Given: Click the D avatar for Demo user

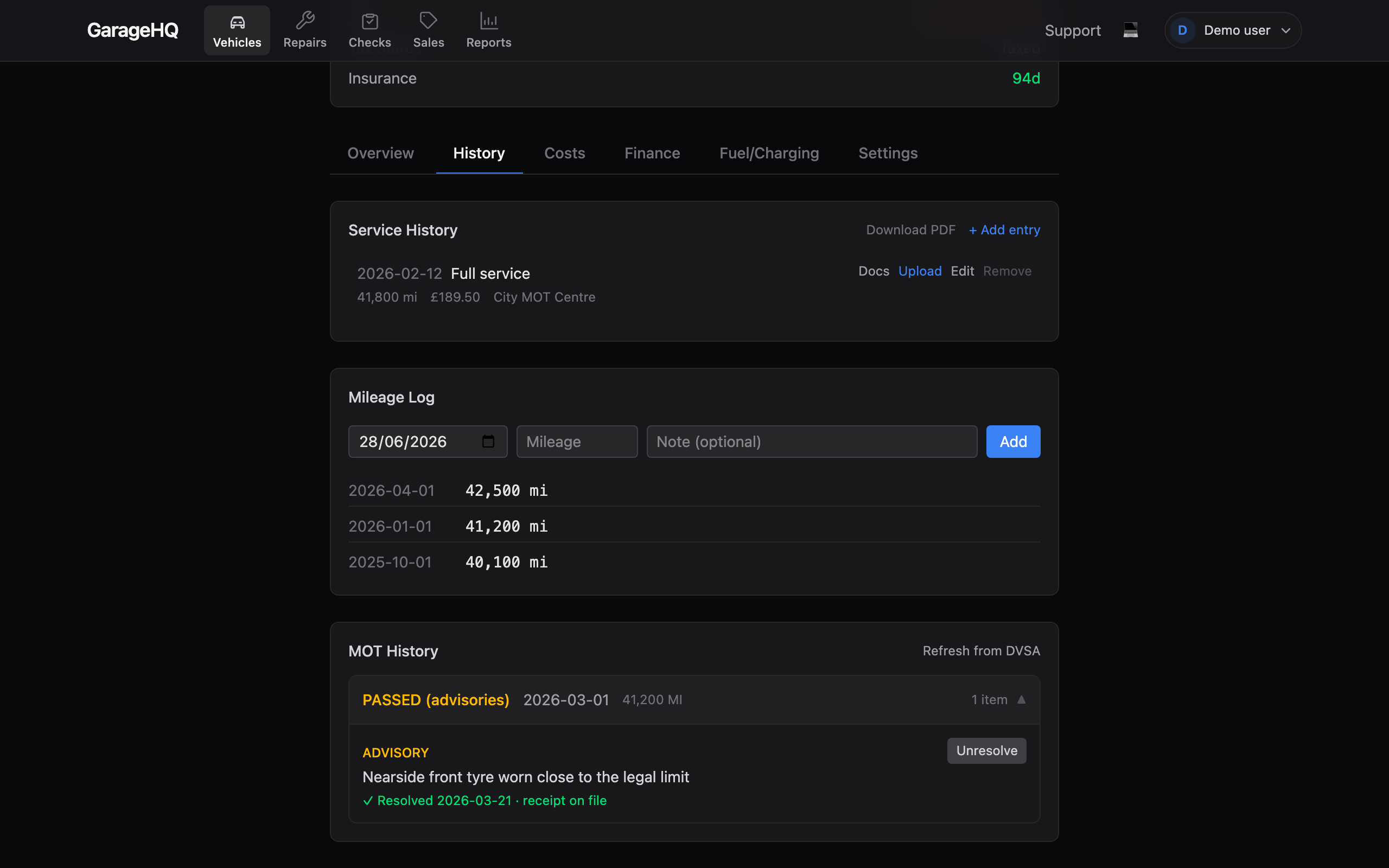Looking at the screenshot, I should point(1182,30).
